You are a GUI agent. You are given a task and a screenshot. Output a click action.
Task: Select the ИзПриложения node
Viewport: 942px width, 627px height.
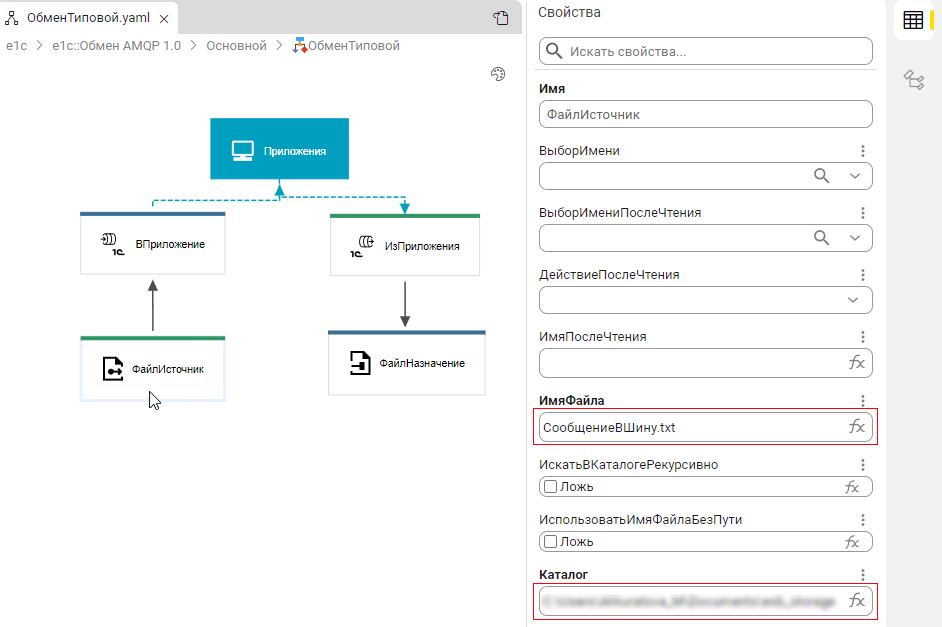[405, 245]
